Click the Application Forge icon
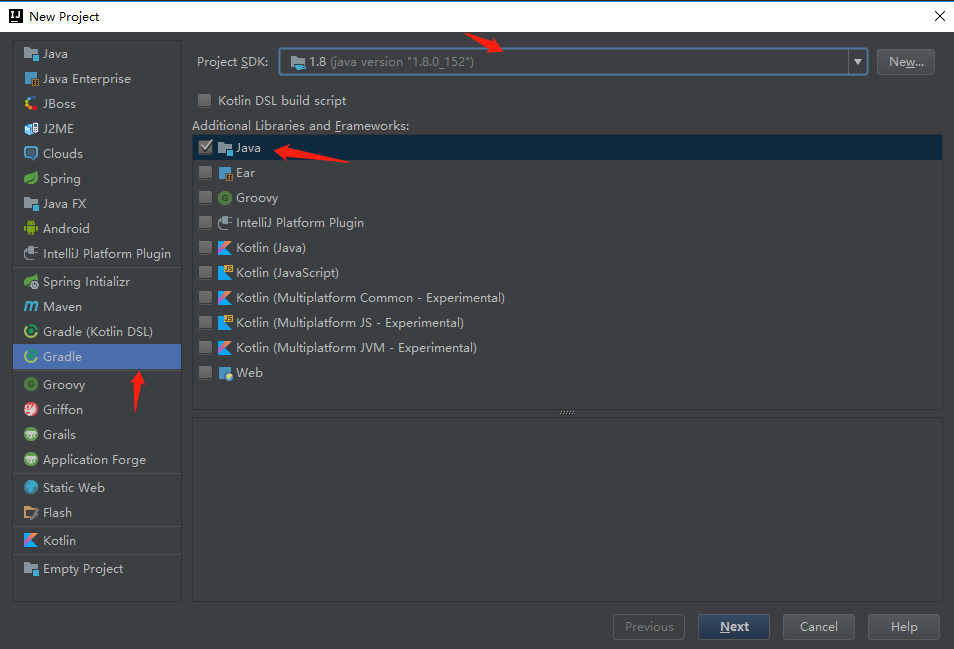954x649 pixels. click(31, 459)
